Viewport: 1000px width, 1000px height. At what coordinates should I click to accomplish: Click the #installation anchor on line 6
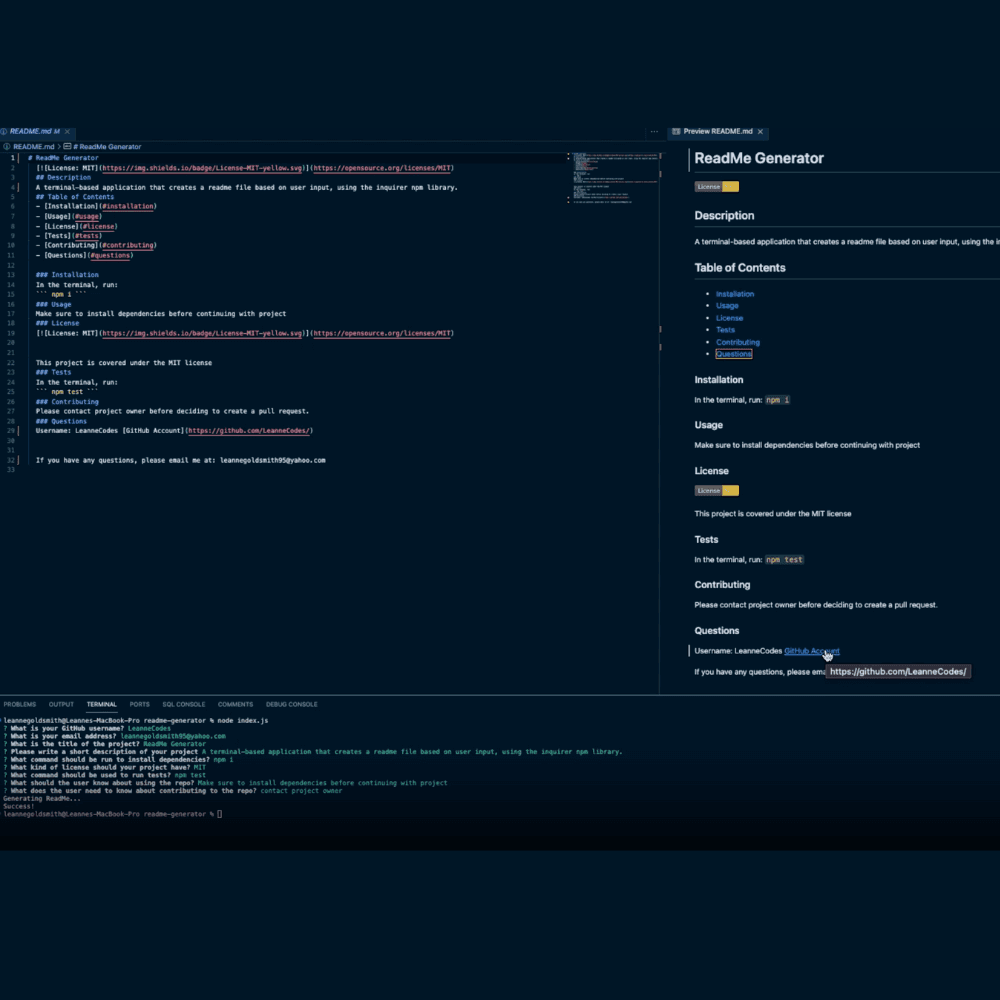point(128,207)
